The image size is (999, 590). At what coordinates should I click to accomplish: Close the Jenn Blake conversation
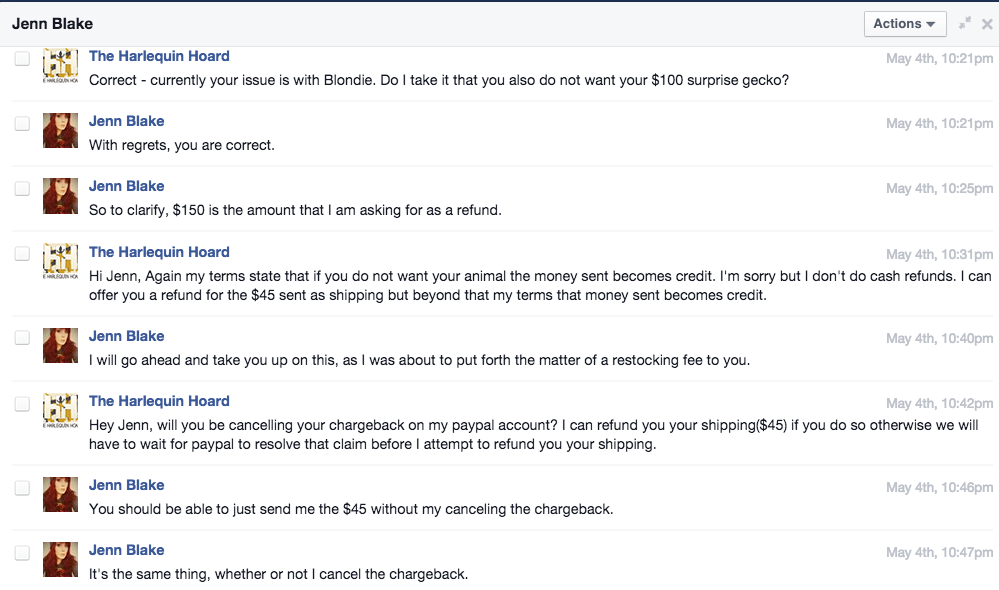[x=987, y=24]
